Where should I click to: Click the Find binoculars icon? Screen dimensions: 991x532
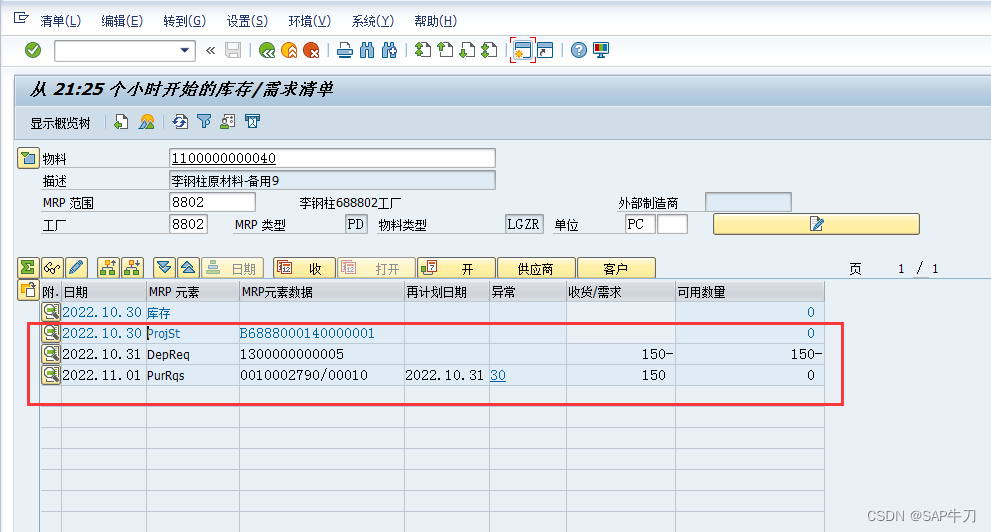367,50
